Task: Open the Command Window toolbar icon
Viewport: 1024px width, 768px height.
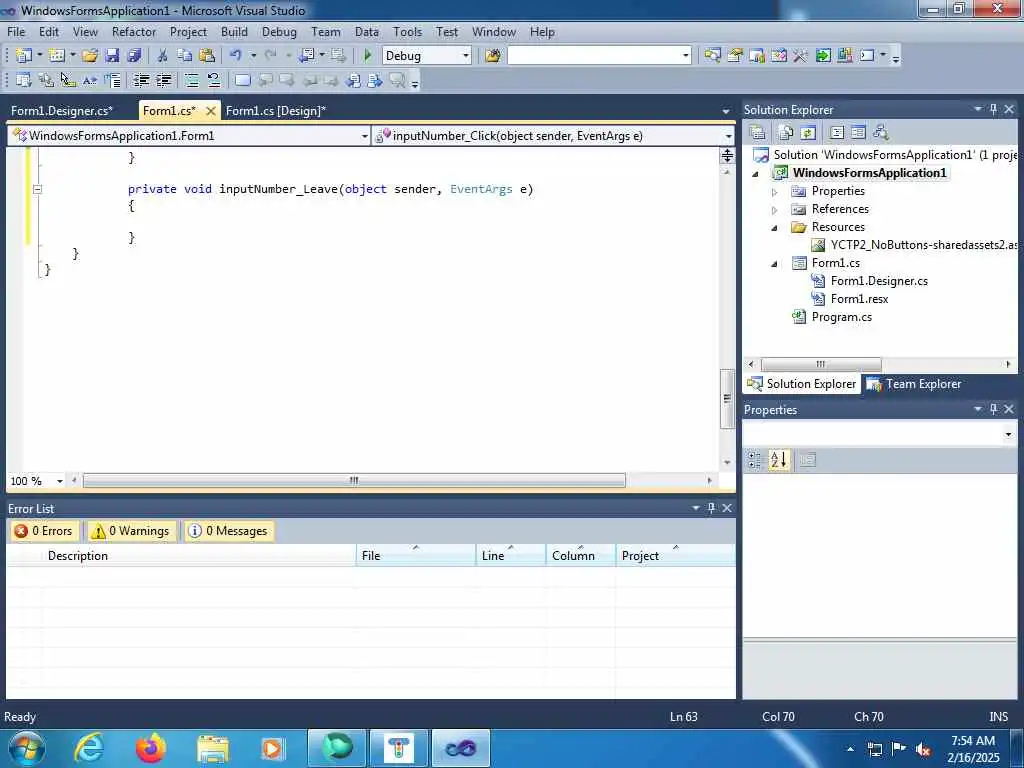Action: coord(867,56)
